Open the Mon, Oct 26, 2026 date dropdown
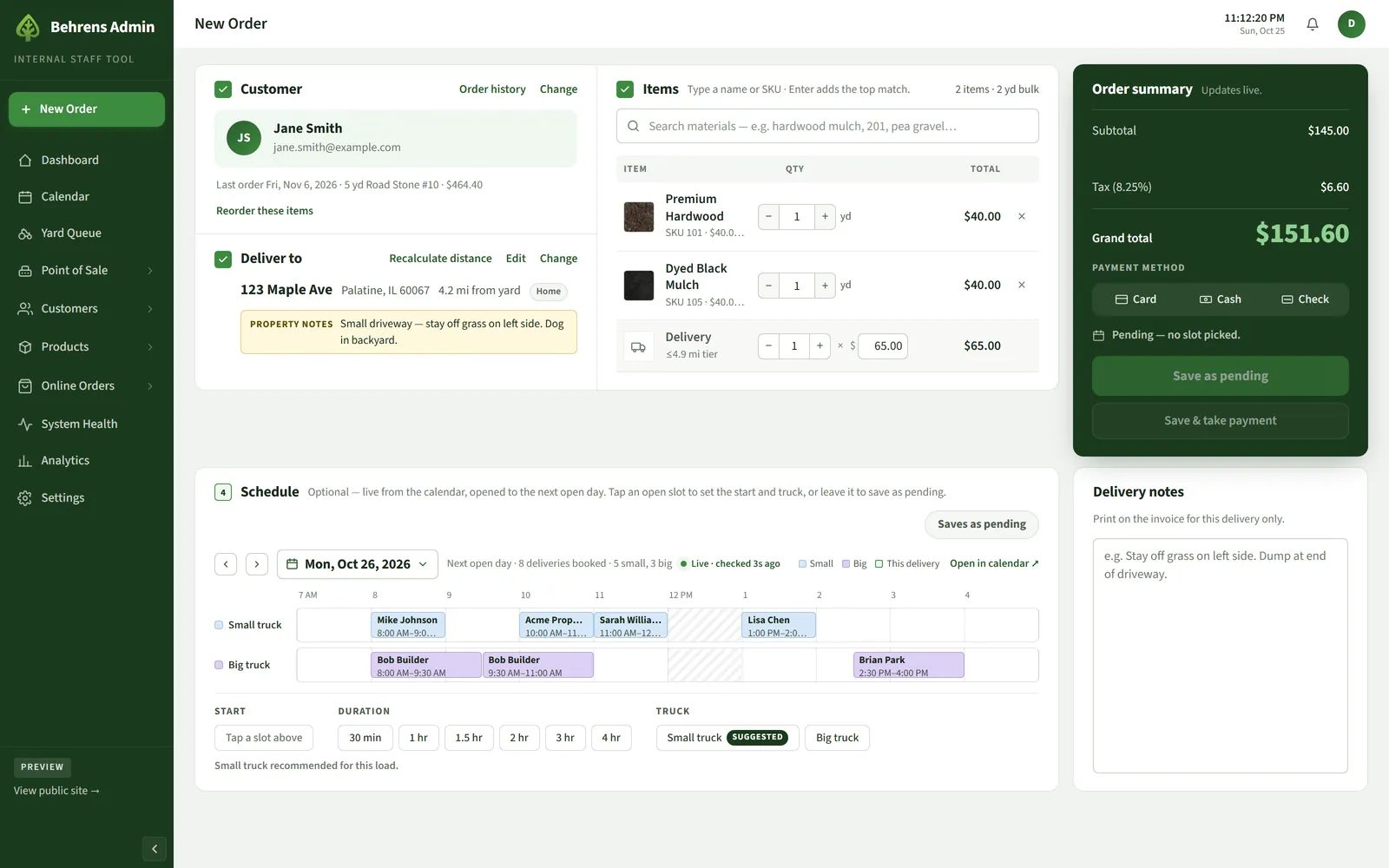 click(358, 564)
